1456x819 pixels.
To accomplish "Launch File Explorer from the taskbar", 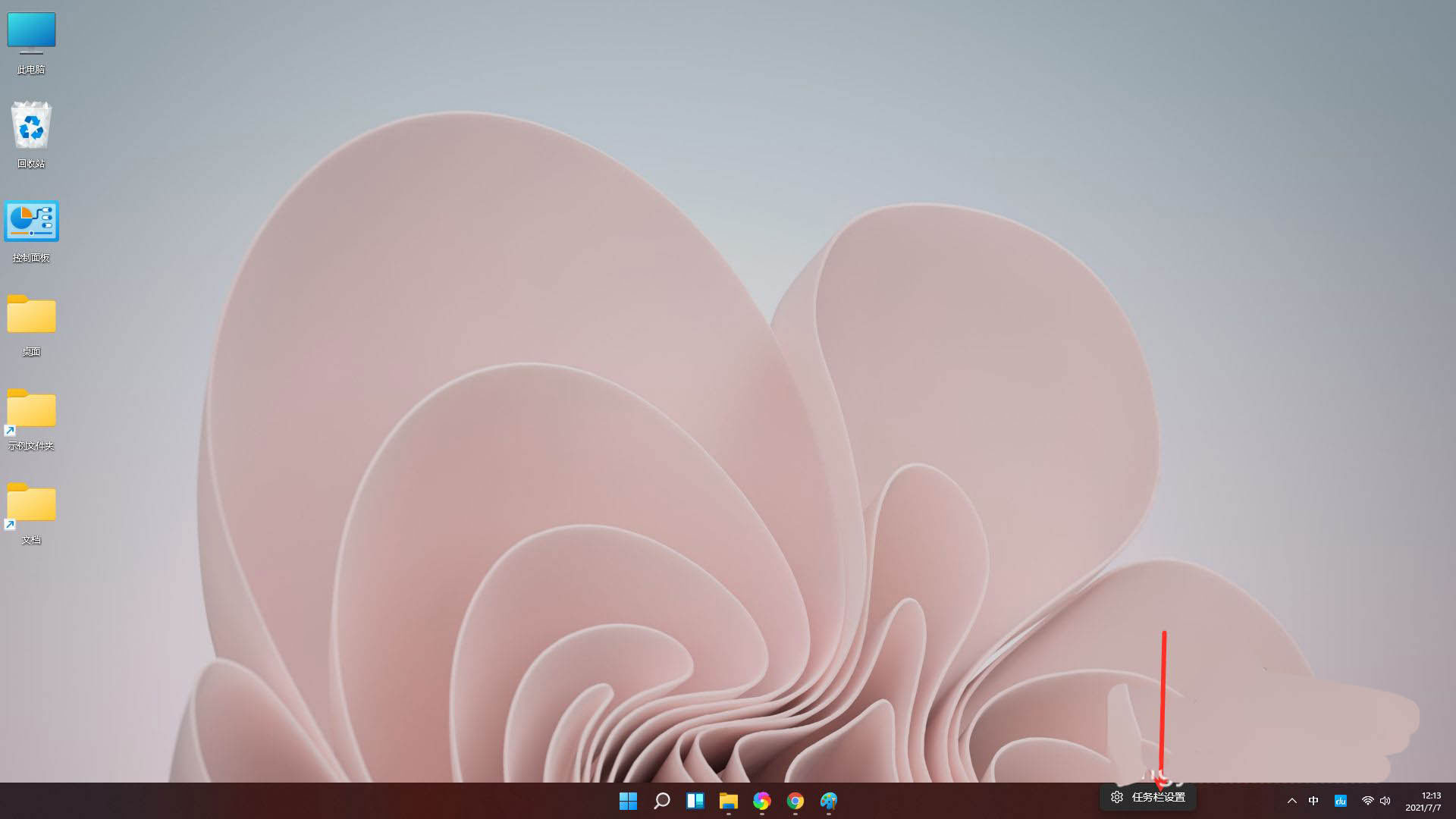I will tap(728, 801).
